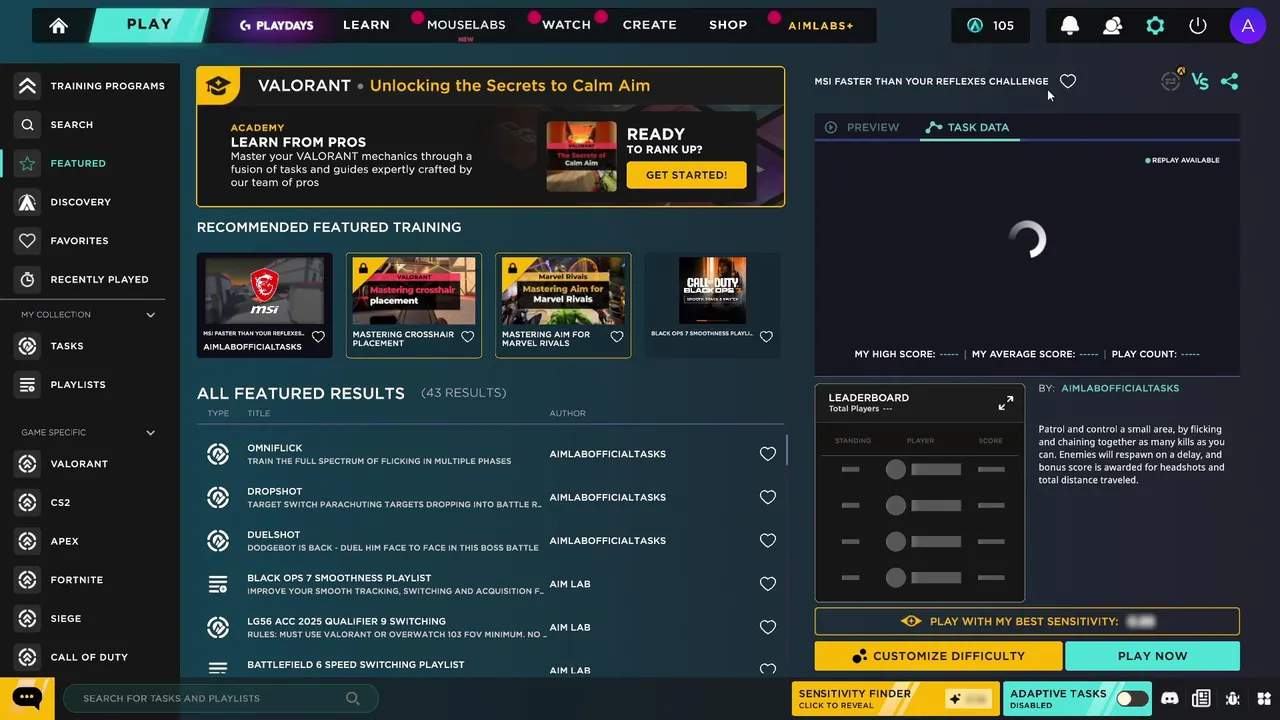
Task: Collapse the My Collection section
Action: point(151,315)
